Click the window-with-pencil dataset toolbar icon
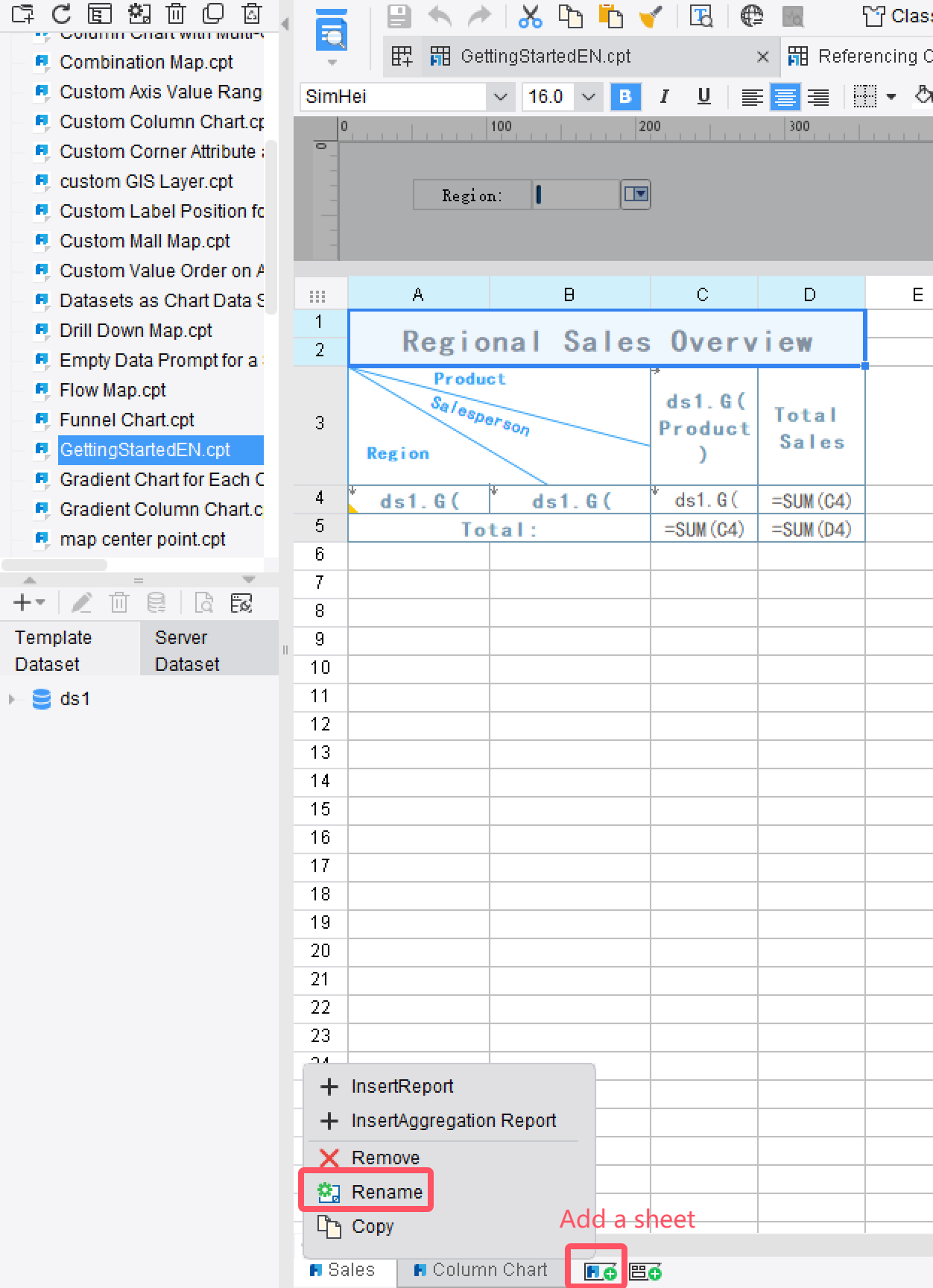 point(241,602)
